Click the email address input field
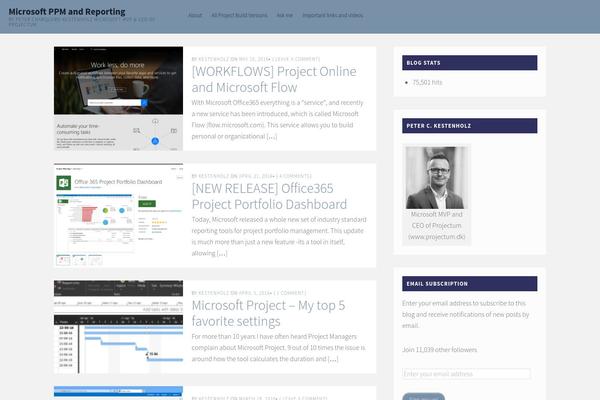Screen dimensions: 600x400 tap(466, 374)
